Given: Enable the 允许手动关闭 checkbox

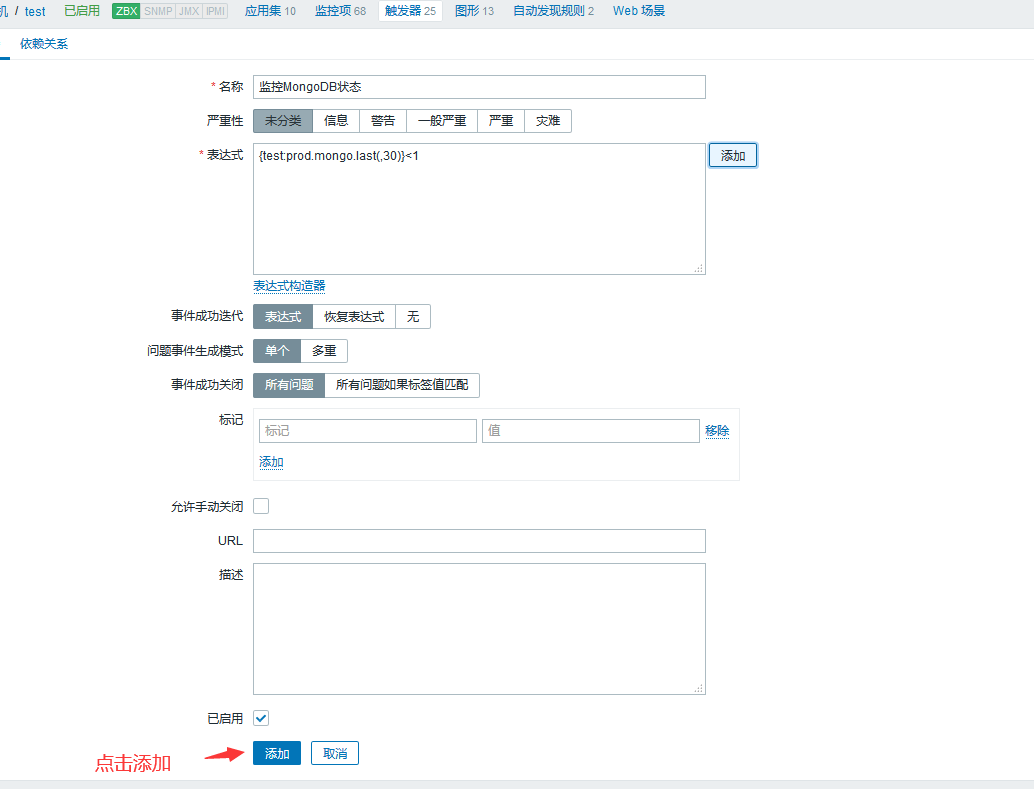Looking at the screenshot, I should coord(261,506).
